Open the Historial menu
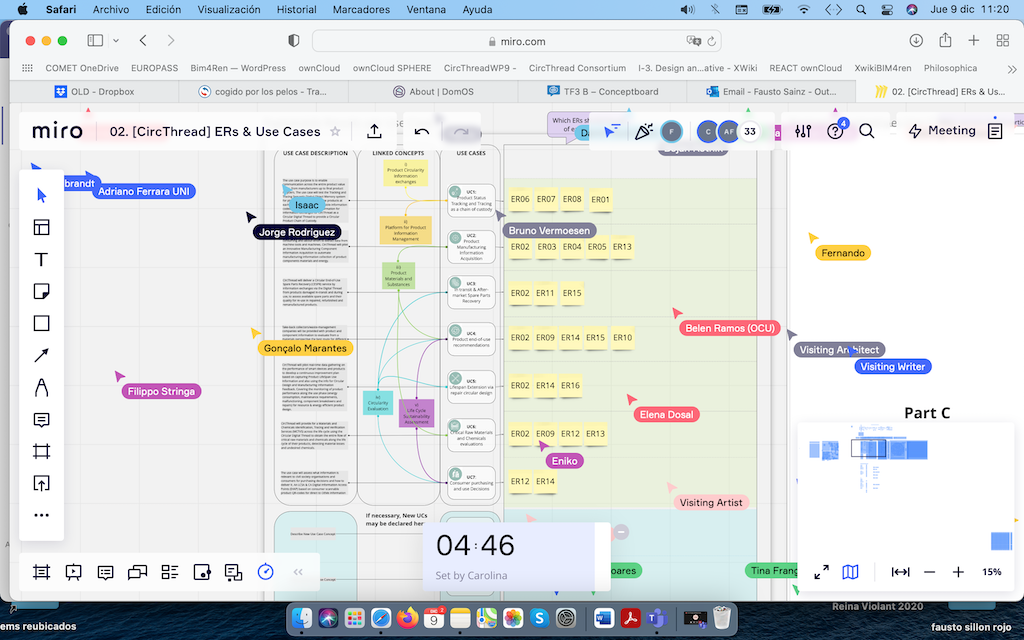The width and height of the screenshot is (1024, 640). click(x=296, y=10)
